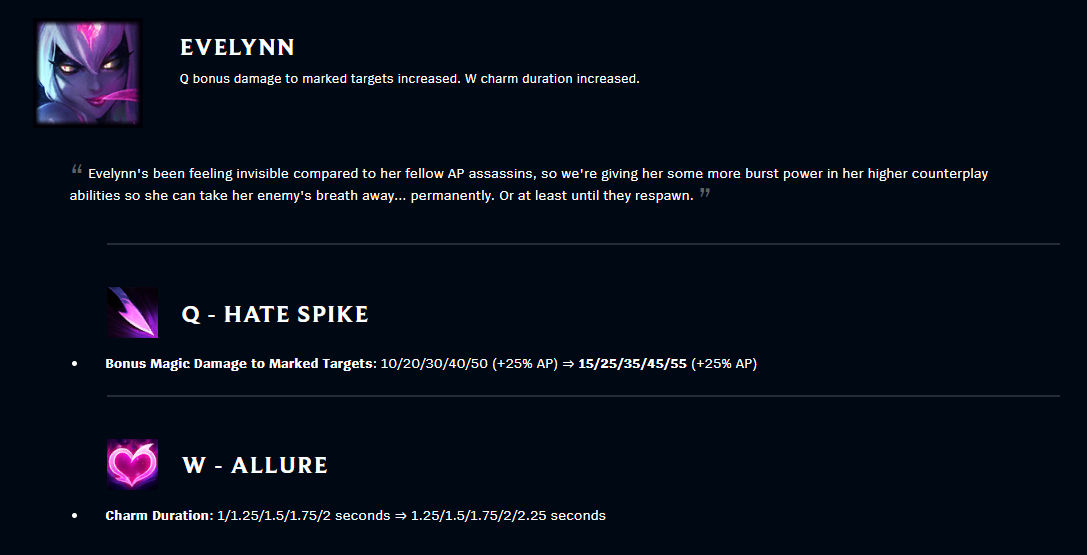This screenshot has width=1087, height=555.
Task: Click the closing quotation mark icon
Action: pyautogui.click(x=705, y=193)
